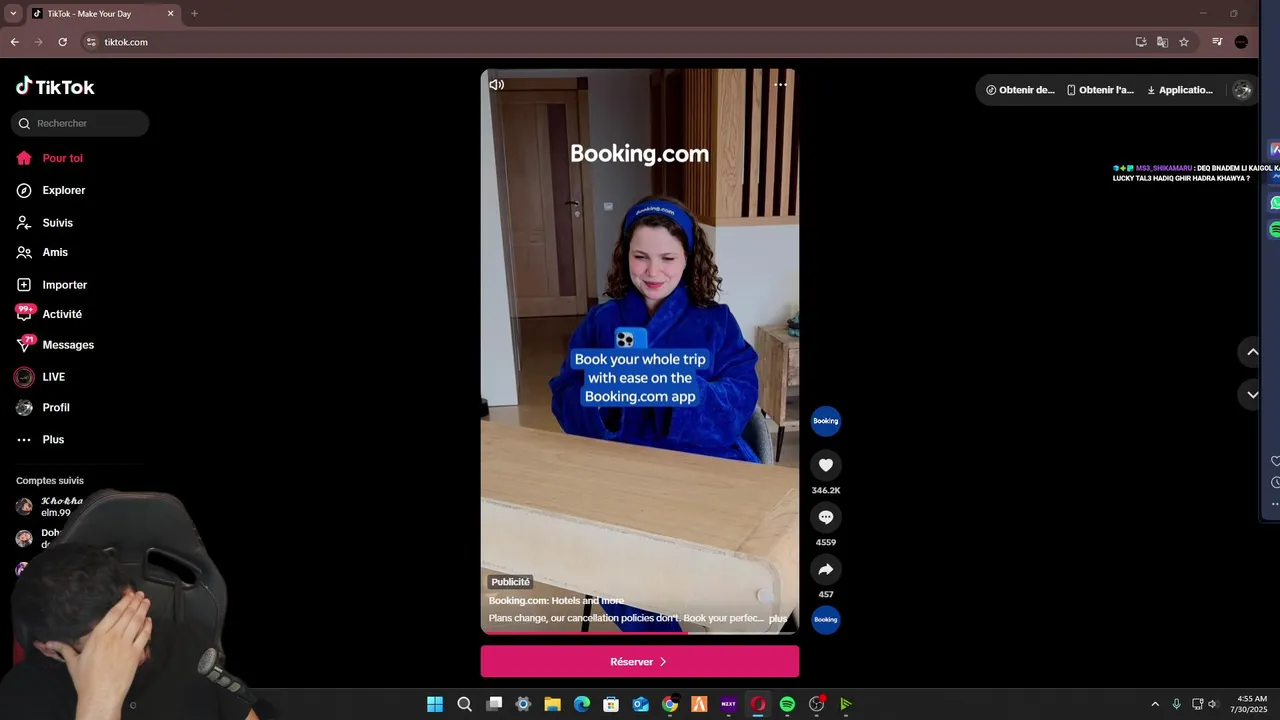The width and height of the screenshot is (1280, 720).
Task: Reload the TikTok page
Action: (x=62, y=42)
